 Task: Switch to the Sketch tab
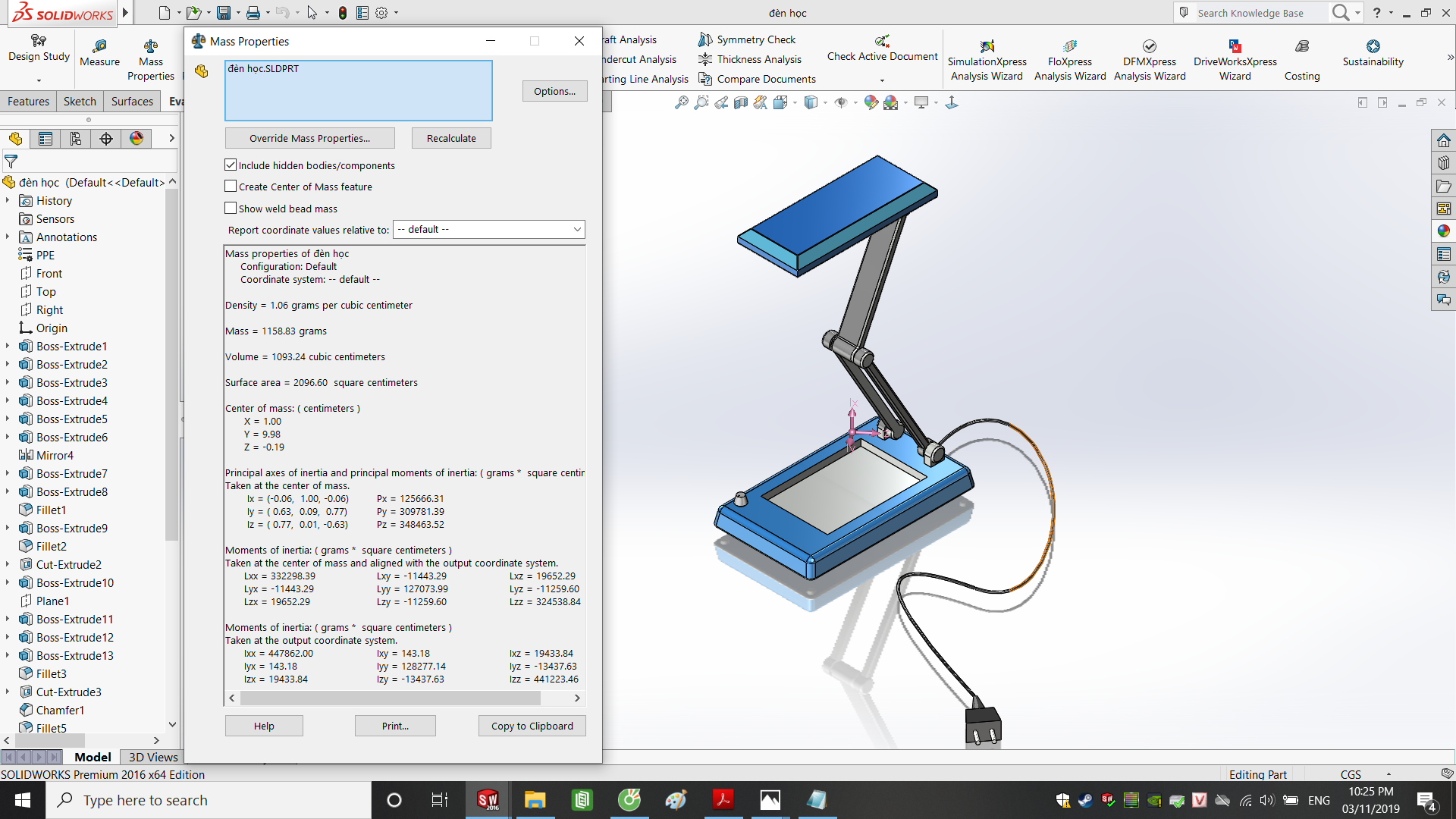coord(80,101)
